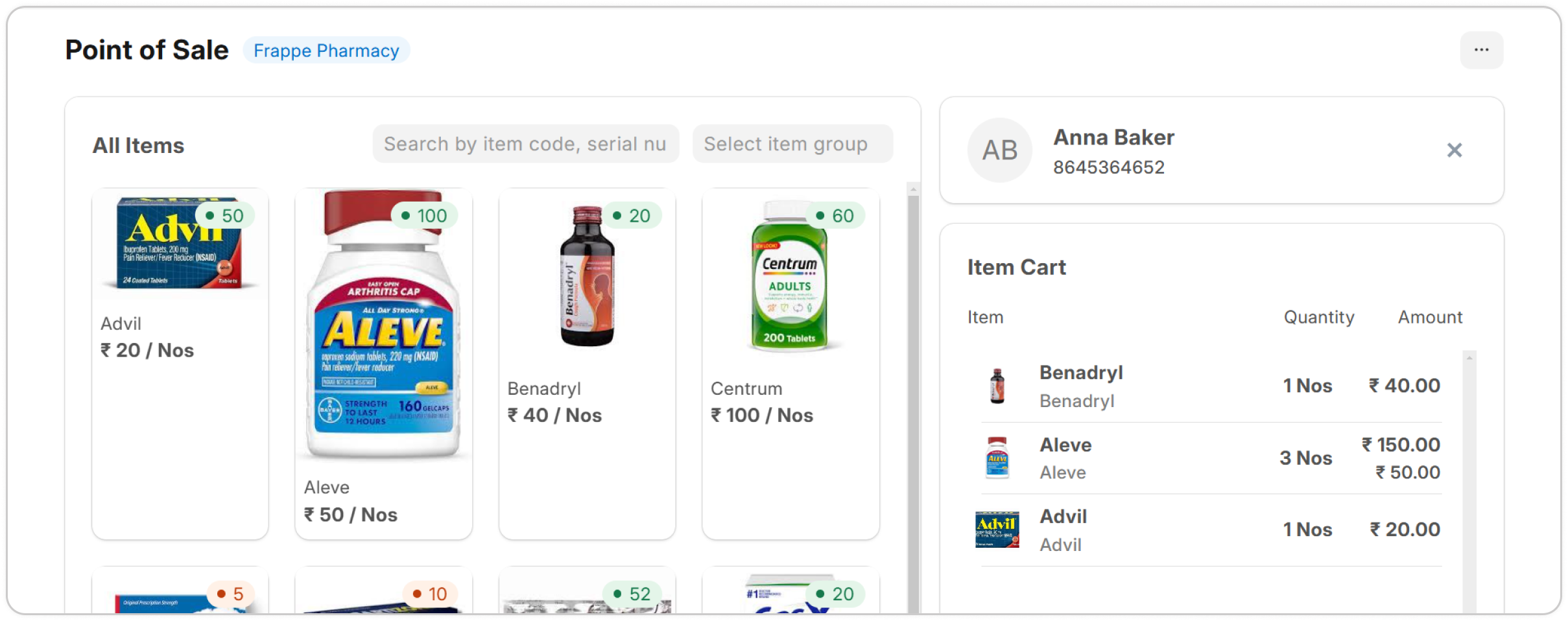The image size is (1568, 621).
Task: Add Aleve product card to cart
Action: (x=383, y=363)
